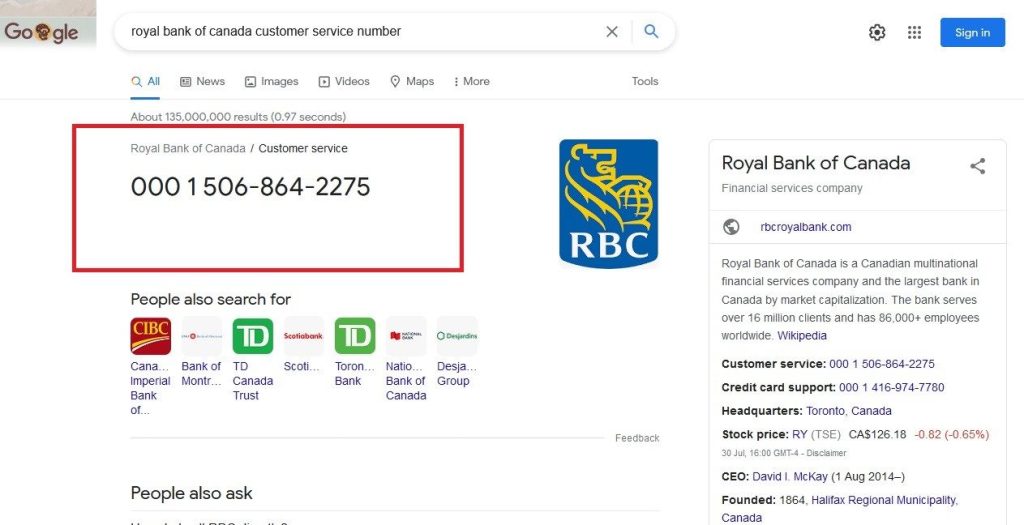Viewport: 1024px width, 525px height.
Task: Click the customer service number in the knowledge panel
Action: 882,364
